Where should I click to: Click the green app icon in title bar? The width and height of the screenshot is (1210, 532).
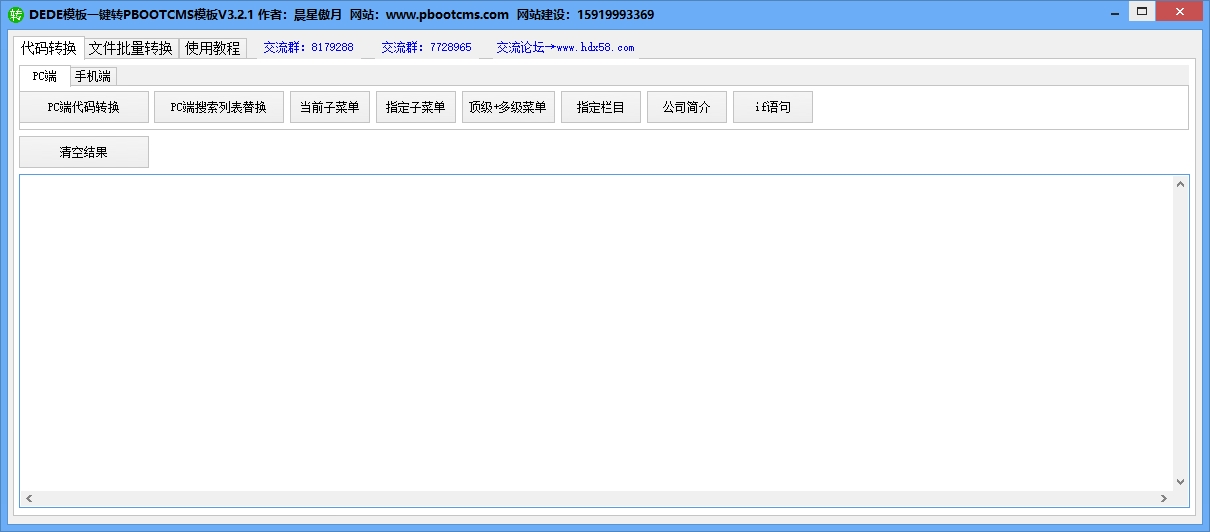(x=15, y=15)
